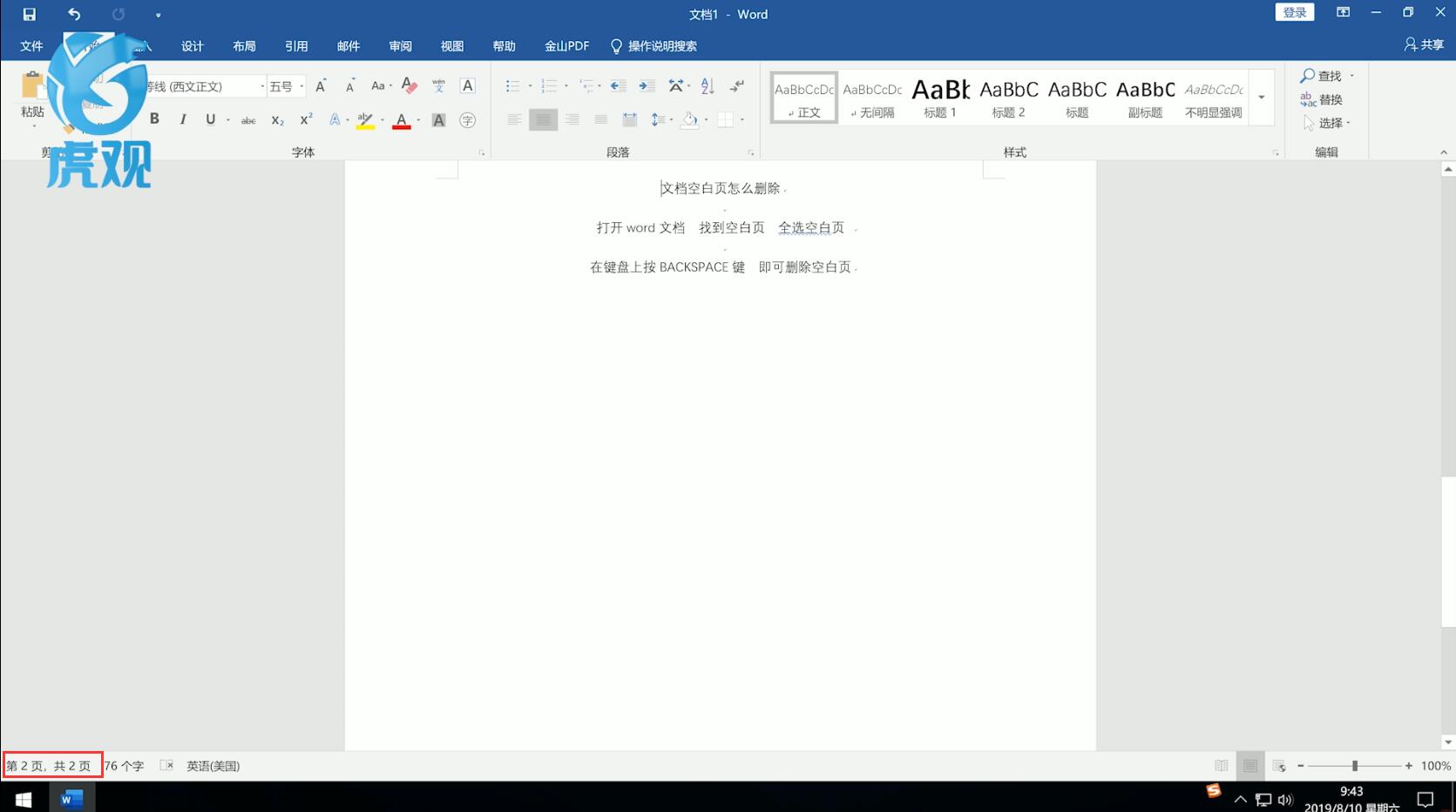The width and height of the screenshot is (1456, 812).
Task: Apply superscript formatting
Action: click(x=306, y=119)
